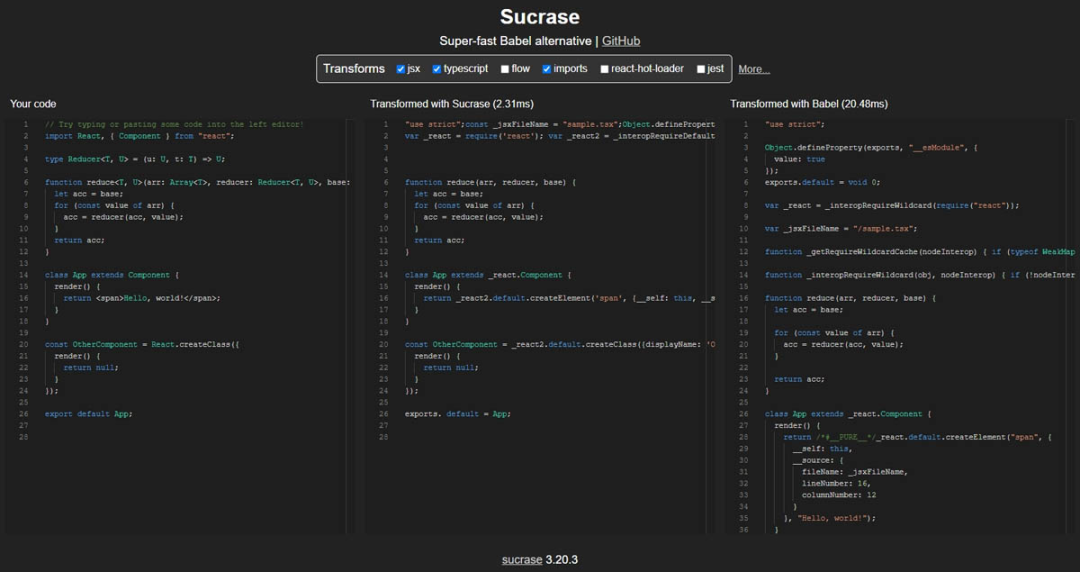This screenshot has height=572, width=1080.
Task: Click line number 28 in left editor
Action: pyautogui.click(x=24, y=438)
